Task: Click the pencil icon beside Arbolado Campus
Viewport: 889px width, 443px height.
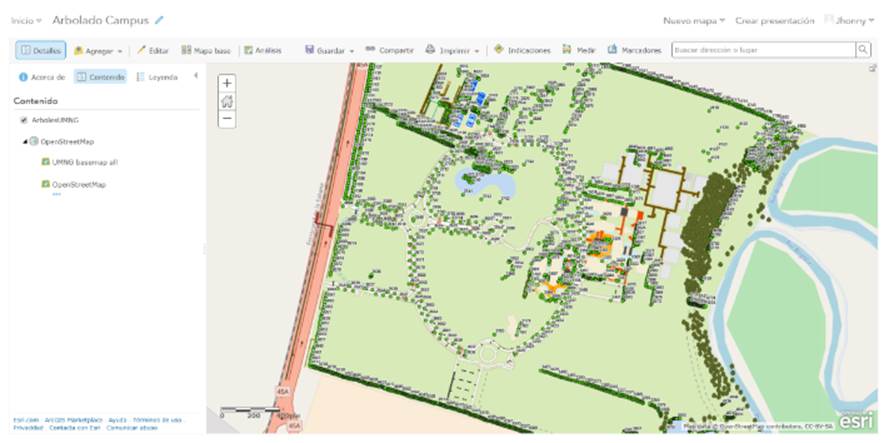Action: (x=159, y=20)
